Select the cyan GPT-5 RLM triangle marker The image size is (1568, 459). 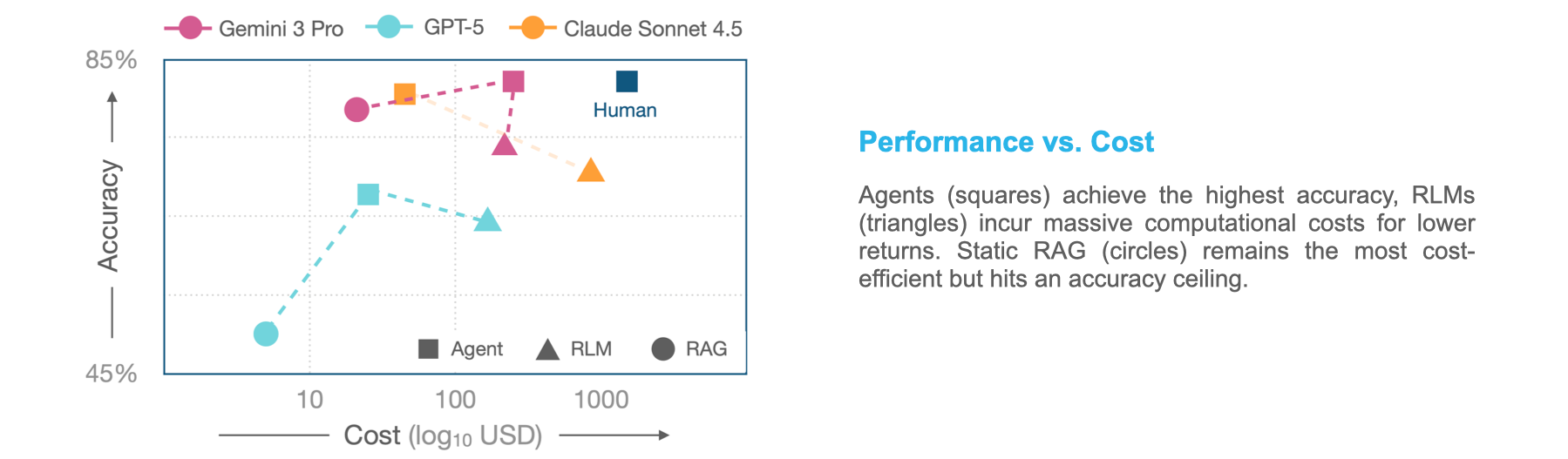click(488, 220)
